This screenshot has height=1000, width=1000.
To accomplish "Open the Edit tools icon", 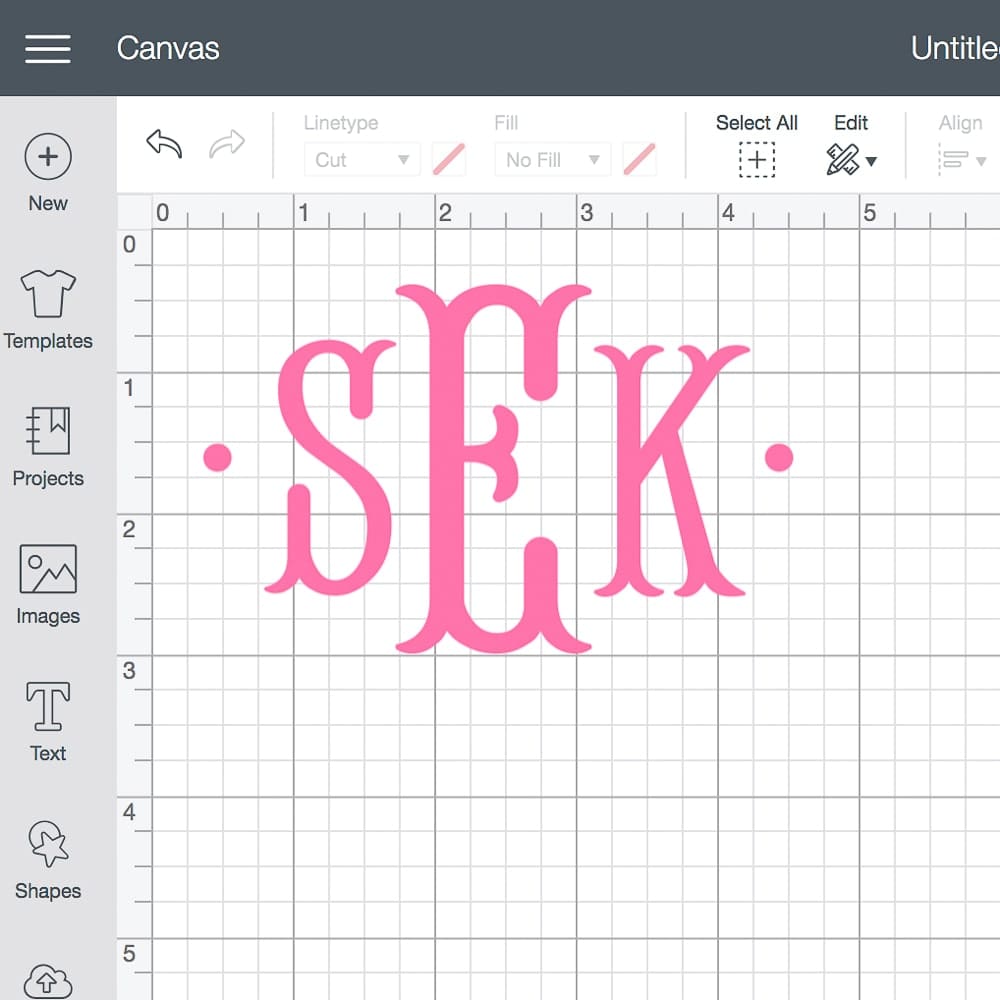I will (842, 159).
